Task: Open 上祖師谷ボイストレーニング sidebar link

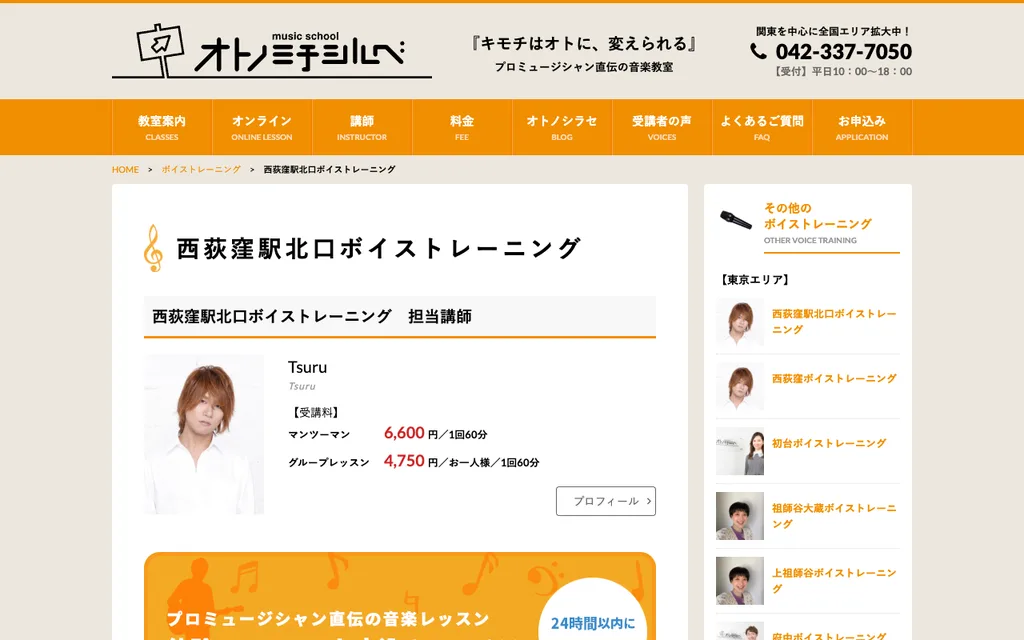Action: click(833, 581)
